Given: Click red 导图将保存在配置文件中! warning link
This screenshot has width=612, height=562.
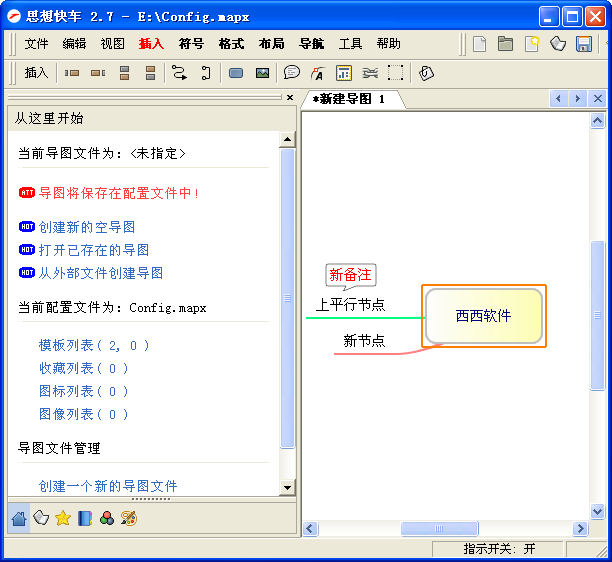Looking at the screenshot, I should 119,193.
